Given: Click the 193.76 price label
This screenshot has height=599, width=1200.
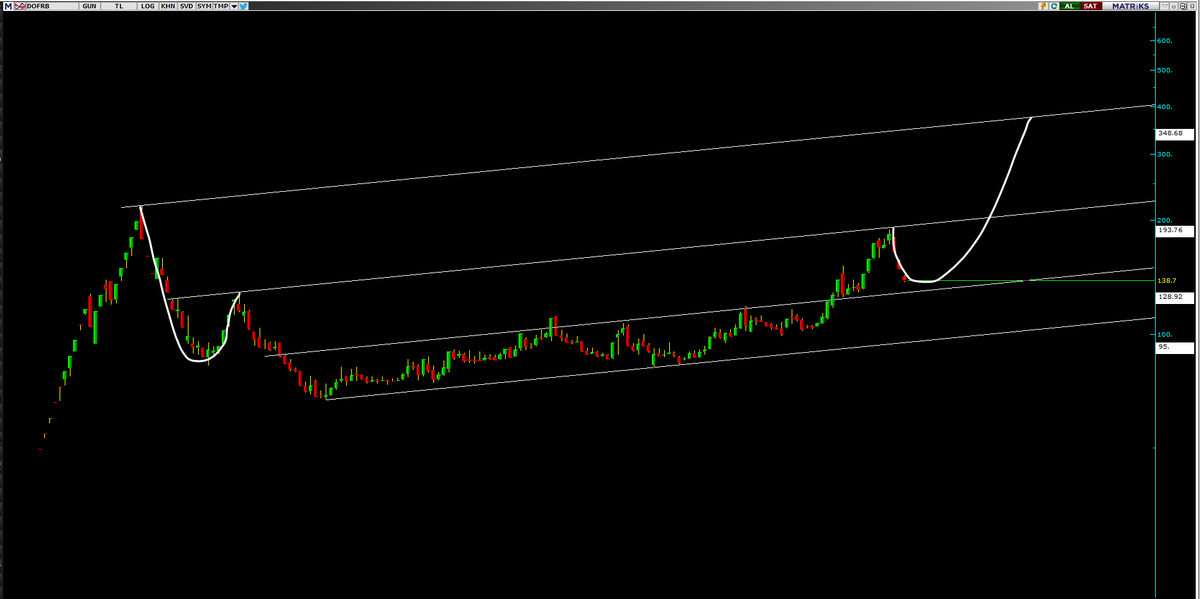Looking at the screenshot, I should (1174, 230).
